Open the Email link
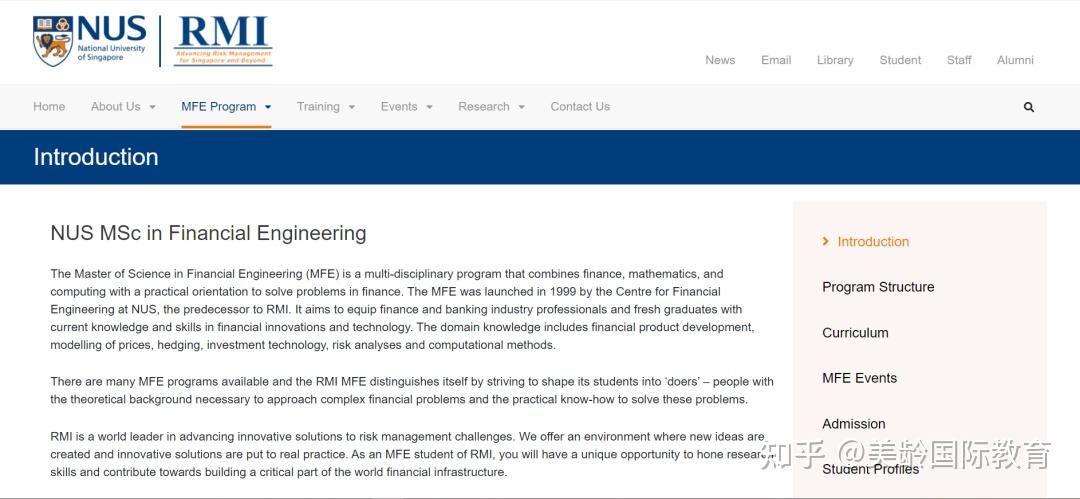Viewport: 1080px width, 499px height. coord(776,60)
